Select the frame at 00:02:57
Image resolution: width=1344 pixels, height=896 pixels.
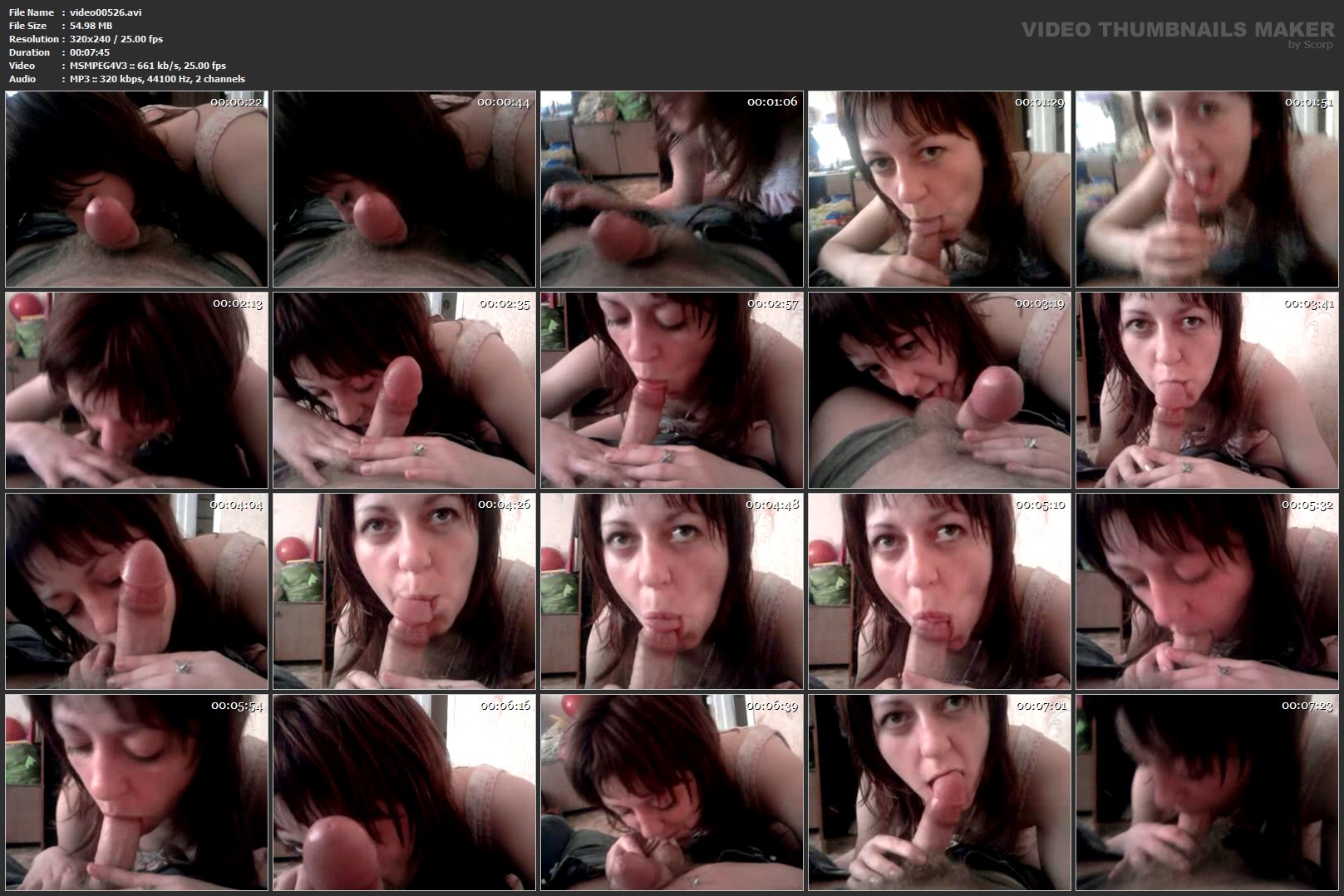pyautogui.click(x=672, y=390)
